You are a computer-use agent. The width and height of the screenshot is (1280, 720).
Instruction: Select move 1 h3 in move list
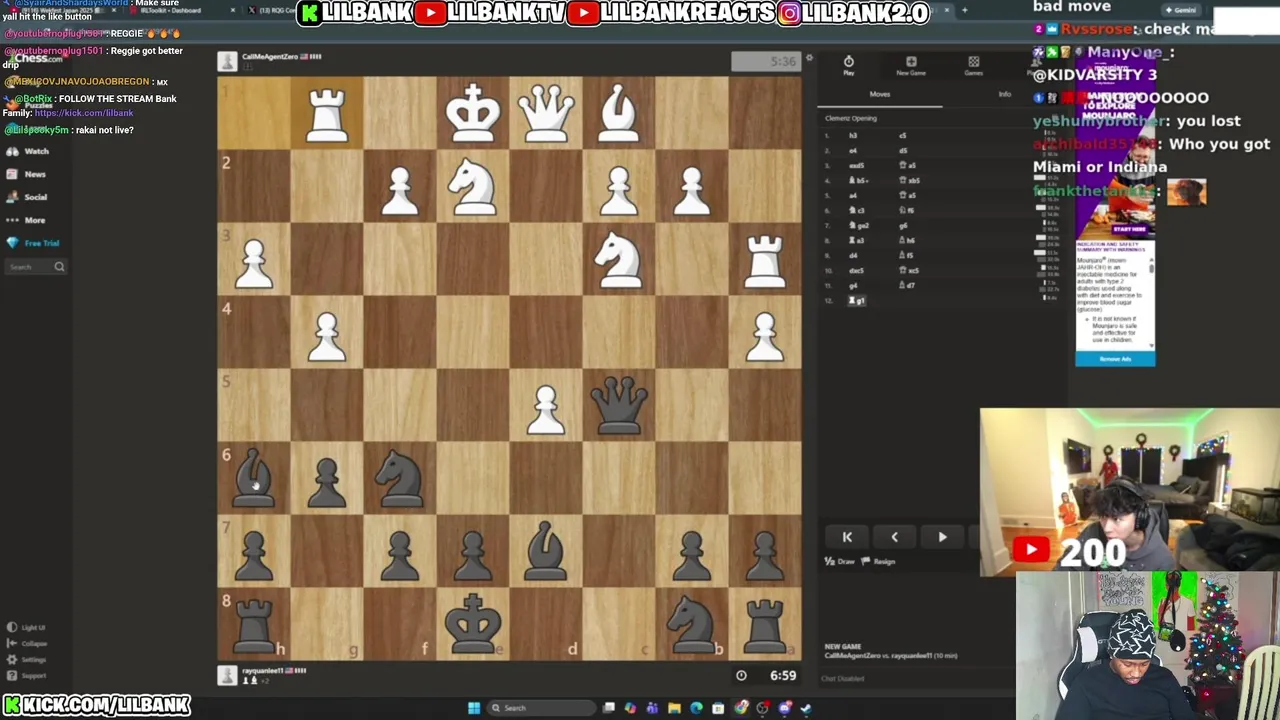tap(853, 136)
